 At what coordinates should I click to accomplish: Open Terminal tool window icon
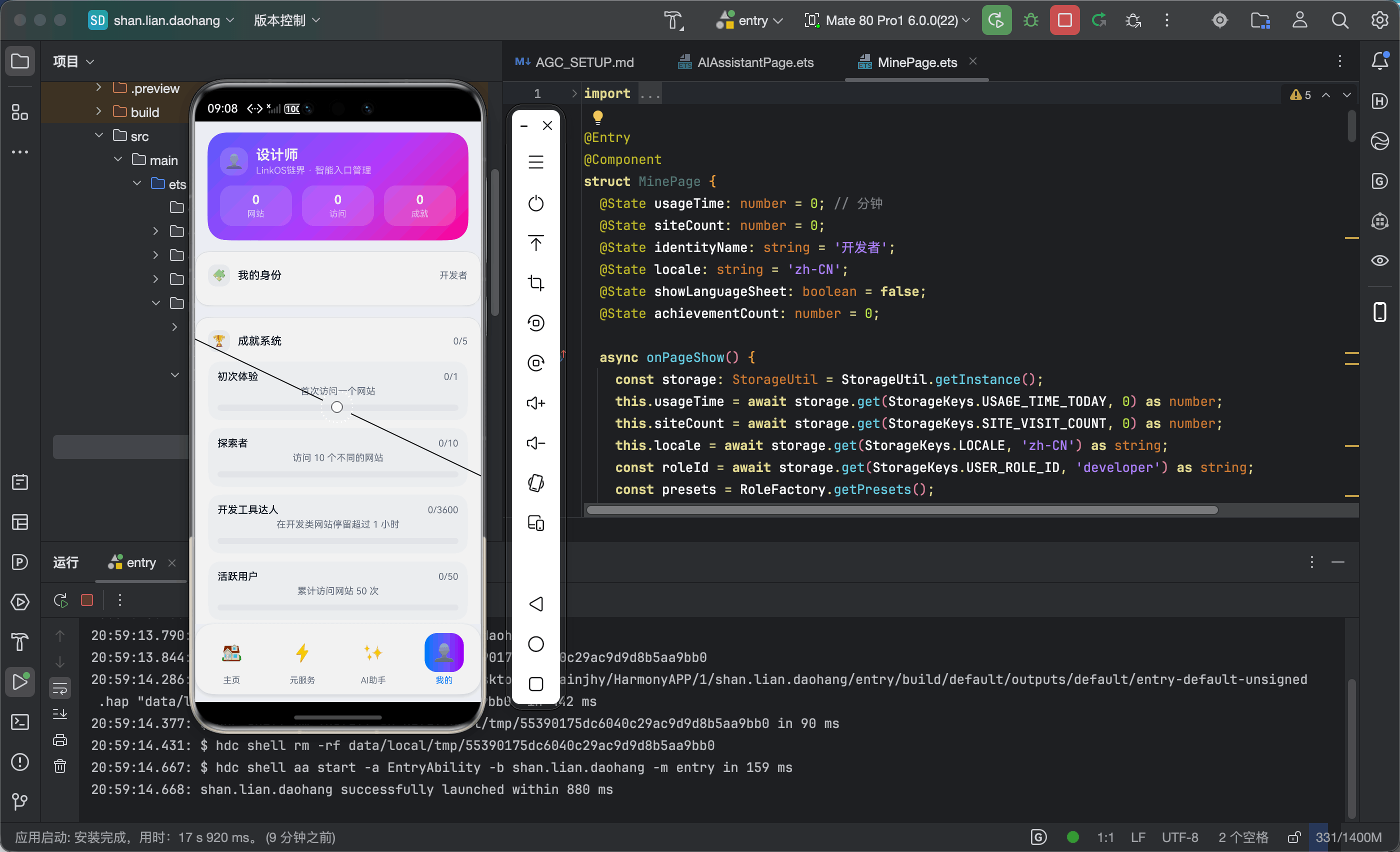20,721
